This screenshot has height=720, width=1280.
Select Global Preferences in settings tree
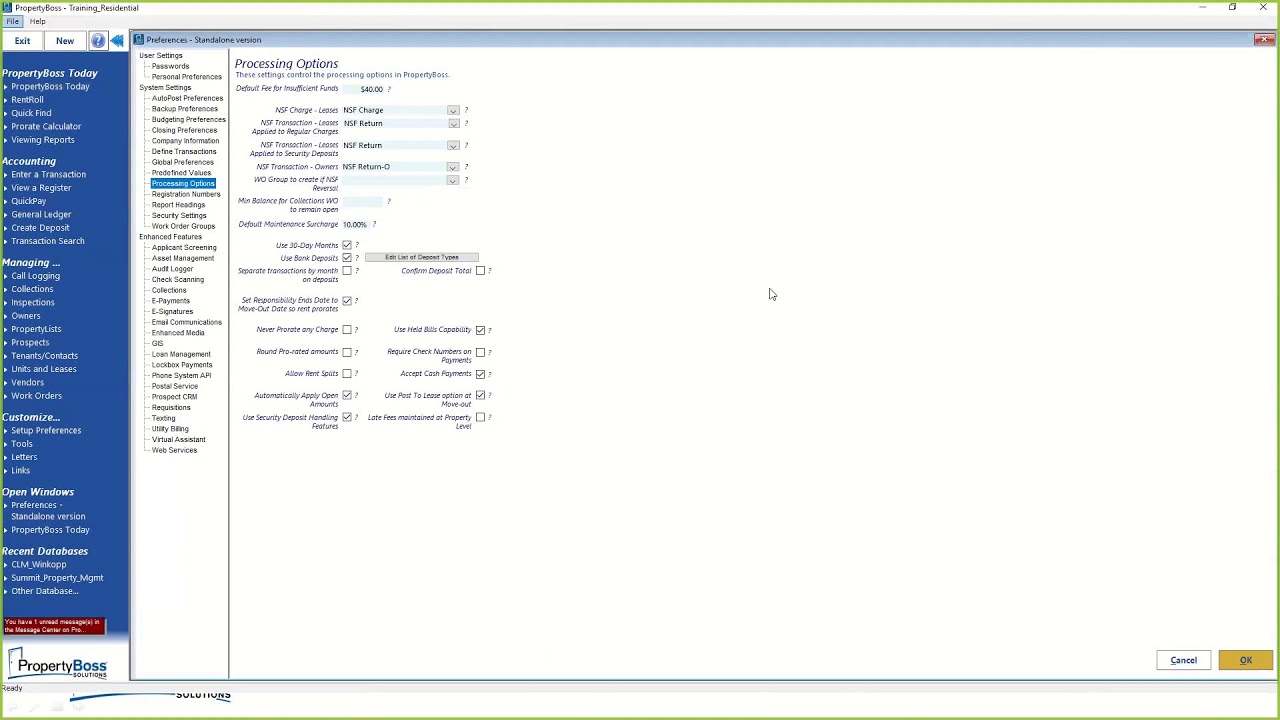(182, 162)
